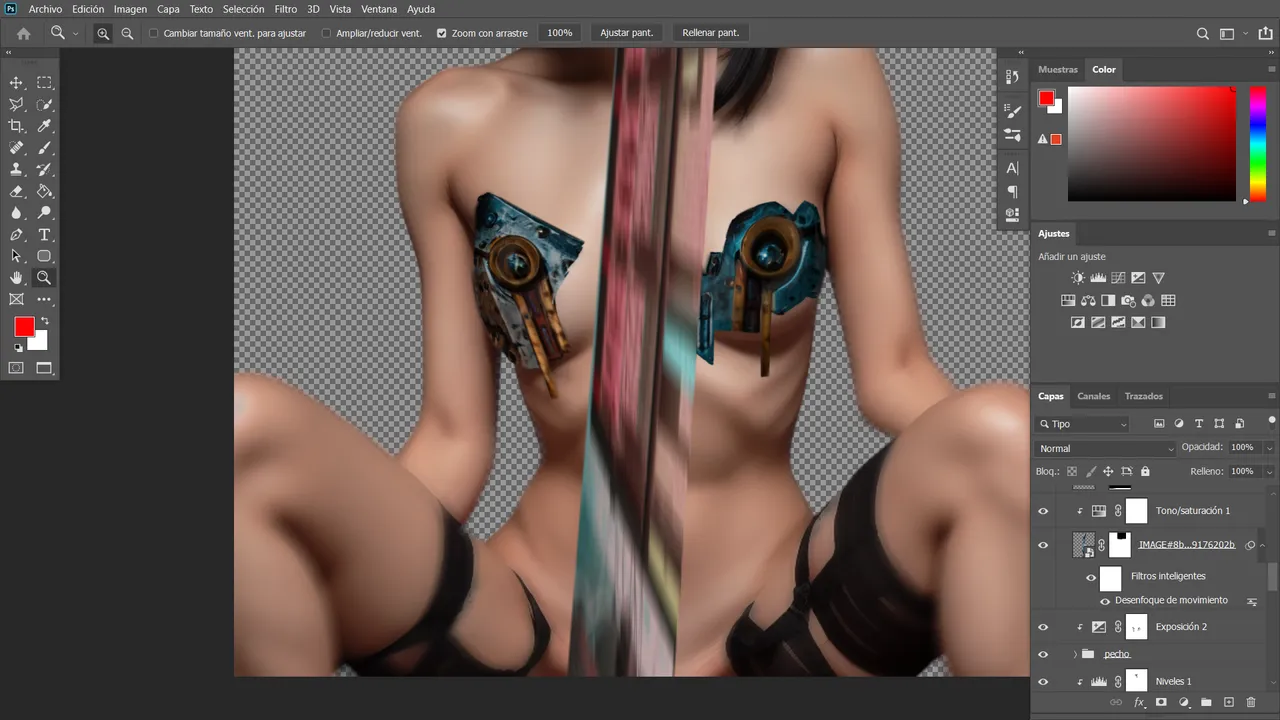Select the Frame tool

pos(16,300)
